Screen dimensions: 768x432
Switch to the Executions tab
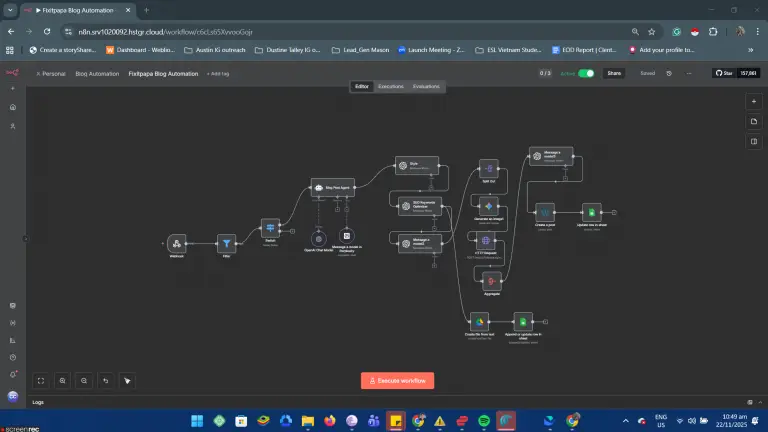pos(391,87)
